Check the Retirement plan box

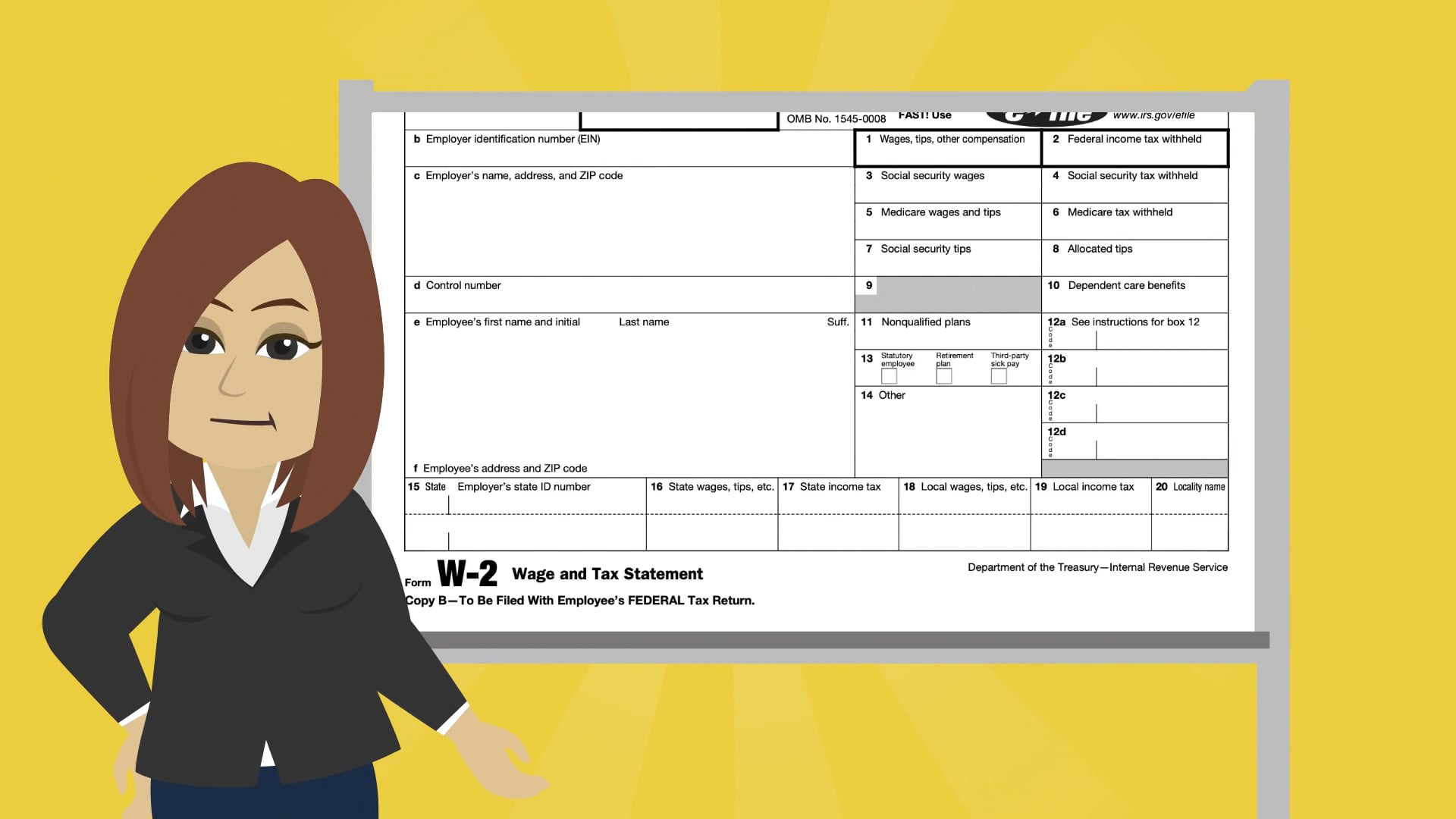(x=944, y=376)
